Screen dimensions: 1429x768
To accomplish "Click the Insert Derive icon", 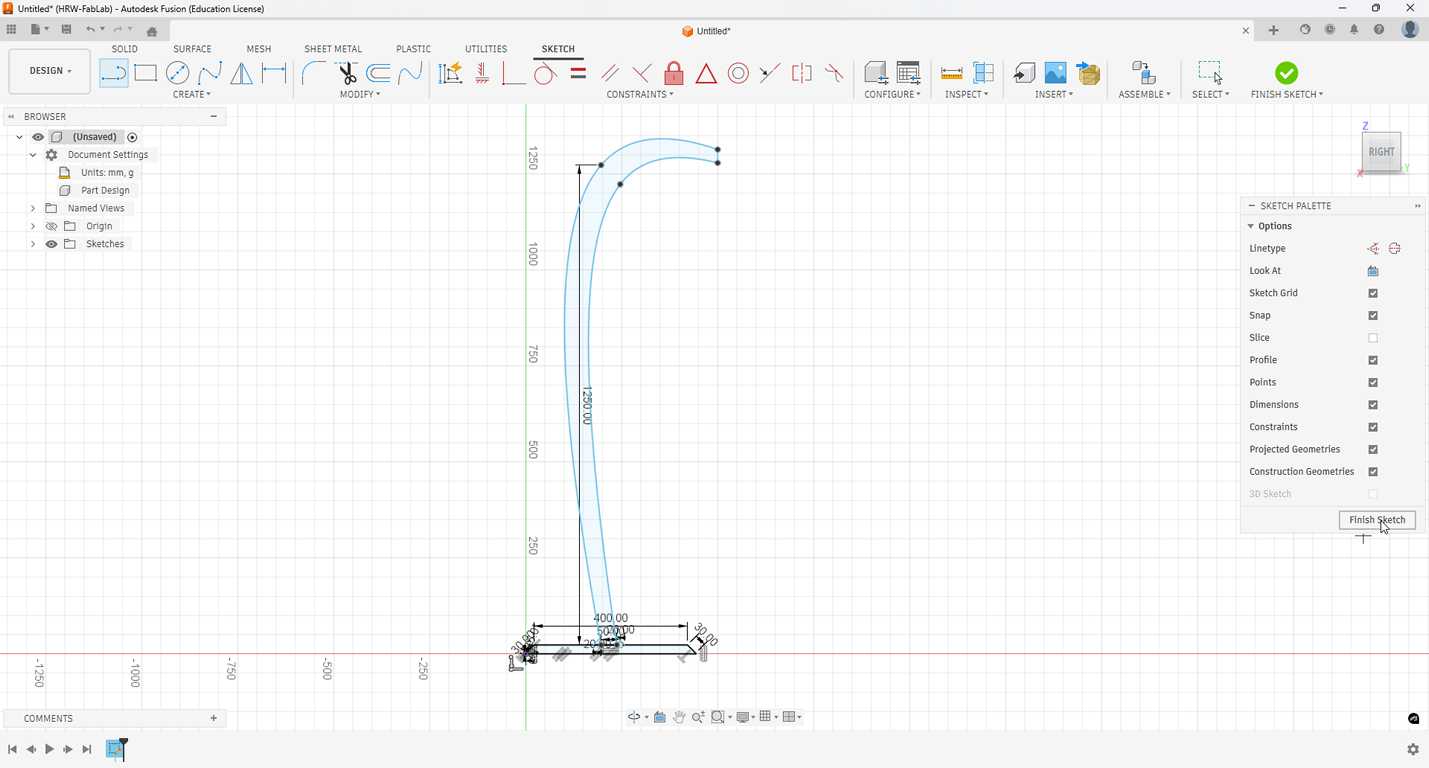I will pos(1023,73).
